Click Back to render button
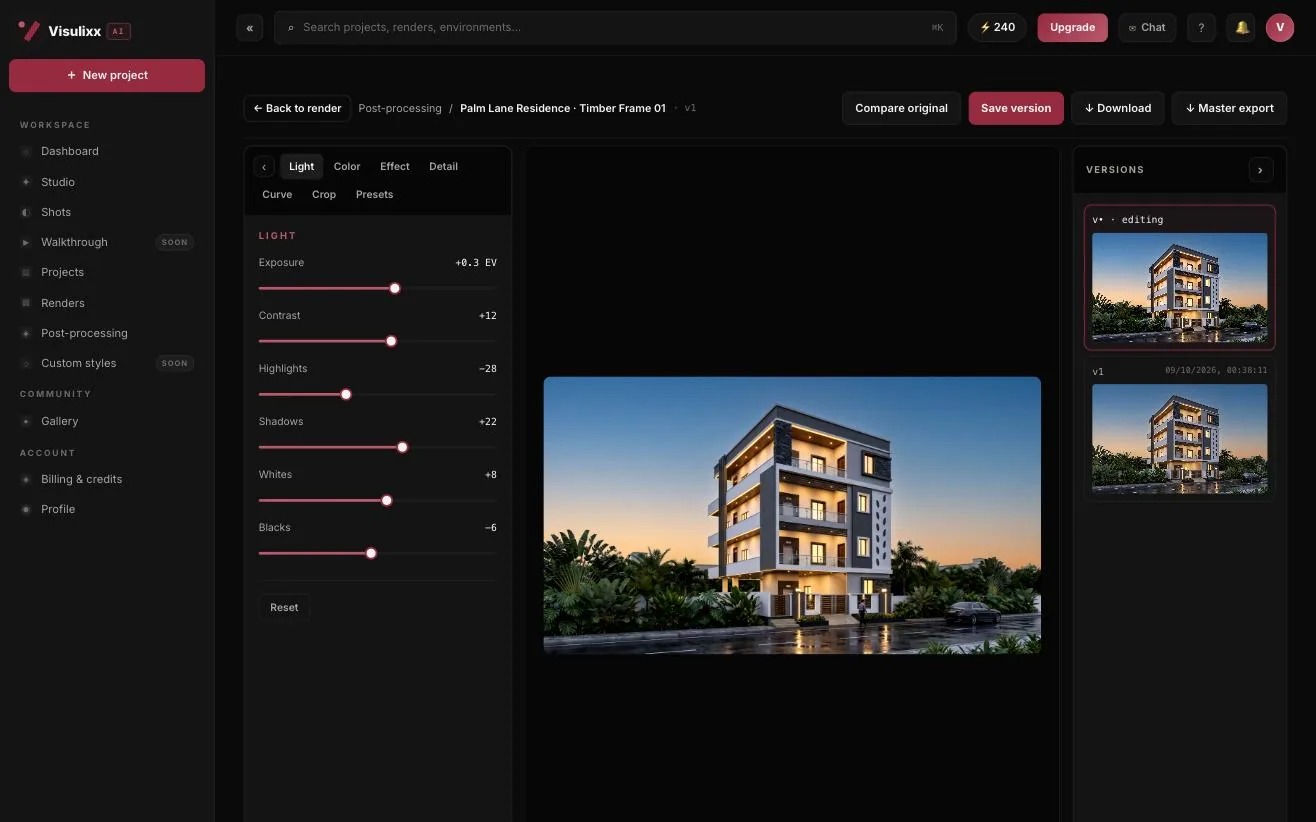 pyautogui.click(x=297, y=108)
